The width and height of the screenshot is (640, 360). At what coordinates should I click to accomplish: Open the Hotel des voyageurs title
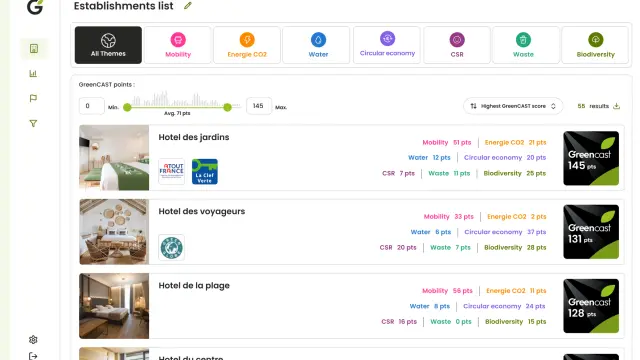(x=202, y=211)
